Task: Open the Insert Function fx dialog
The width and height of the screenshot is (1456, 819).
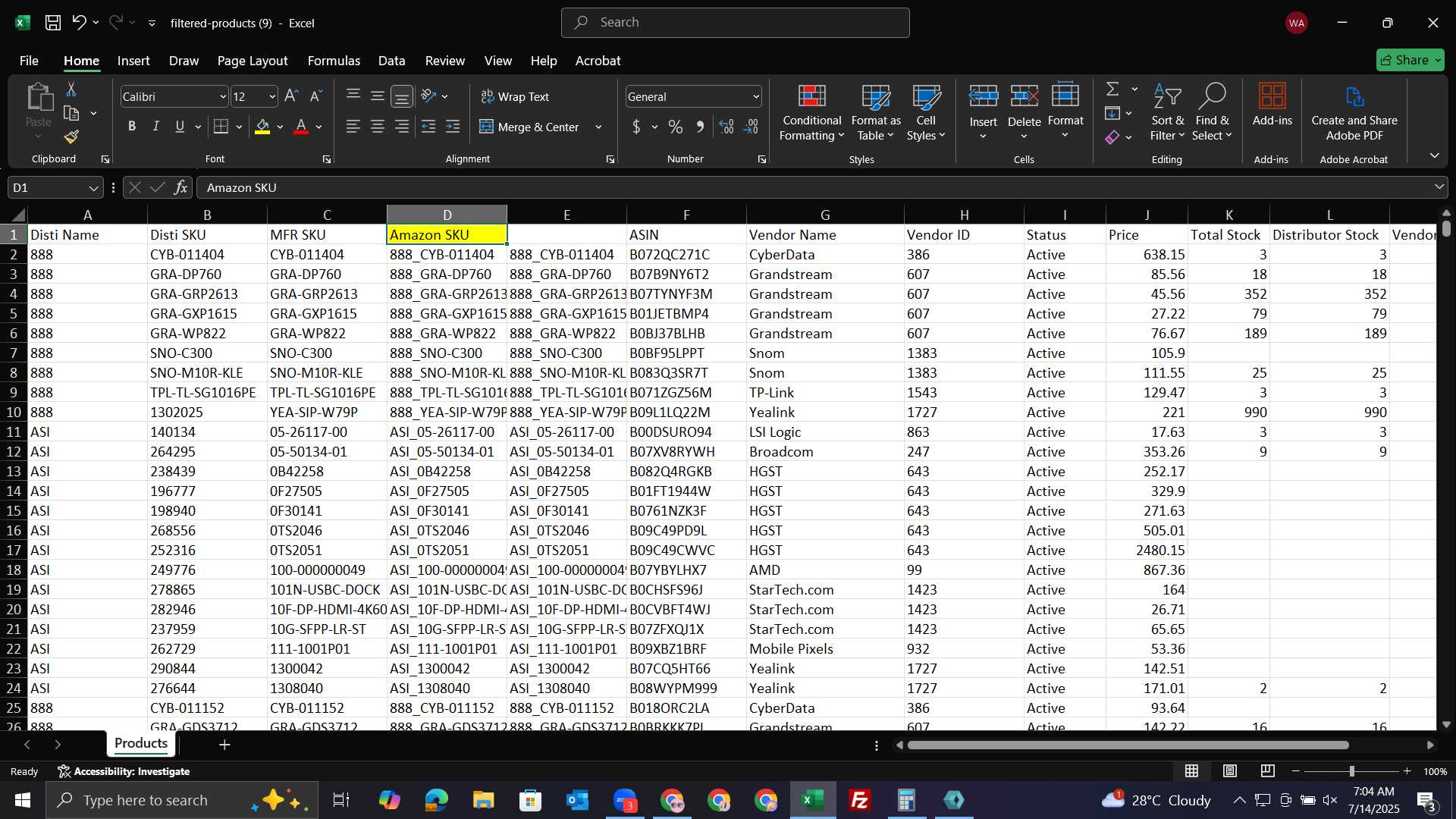Action: (180, 187)
